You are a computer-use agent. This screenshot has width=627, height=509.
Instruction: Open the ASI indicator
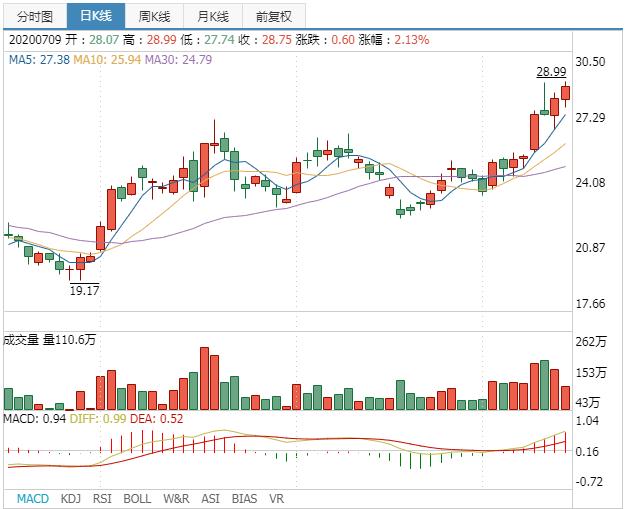[x=211, y=497]
